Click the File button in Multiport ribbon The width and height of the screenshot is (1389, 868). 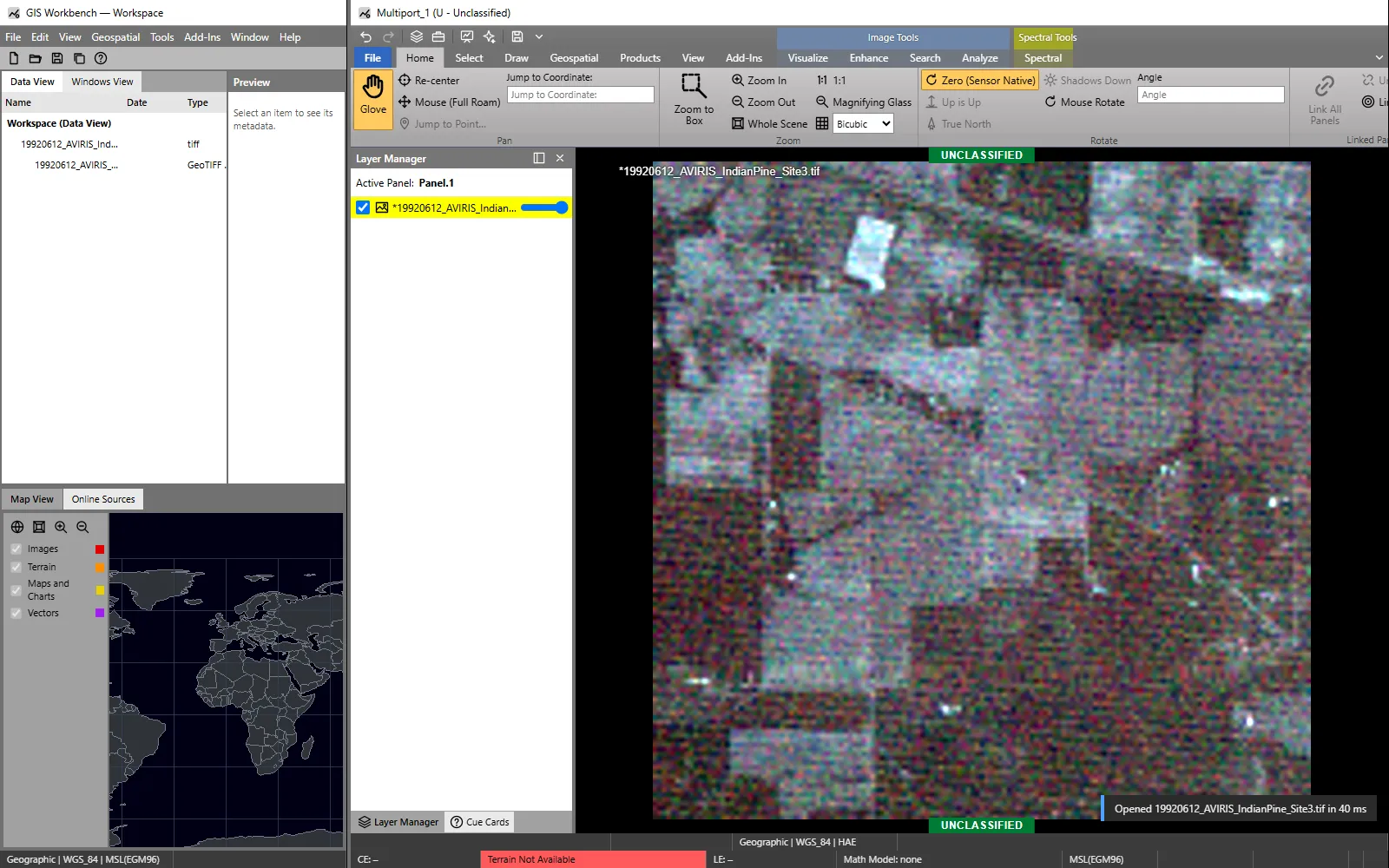pos(372,58)
